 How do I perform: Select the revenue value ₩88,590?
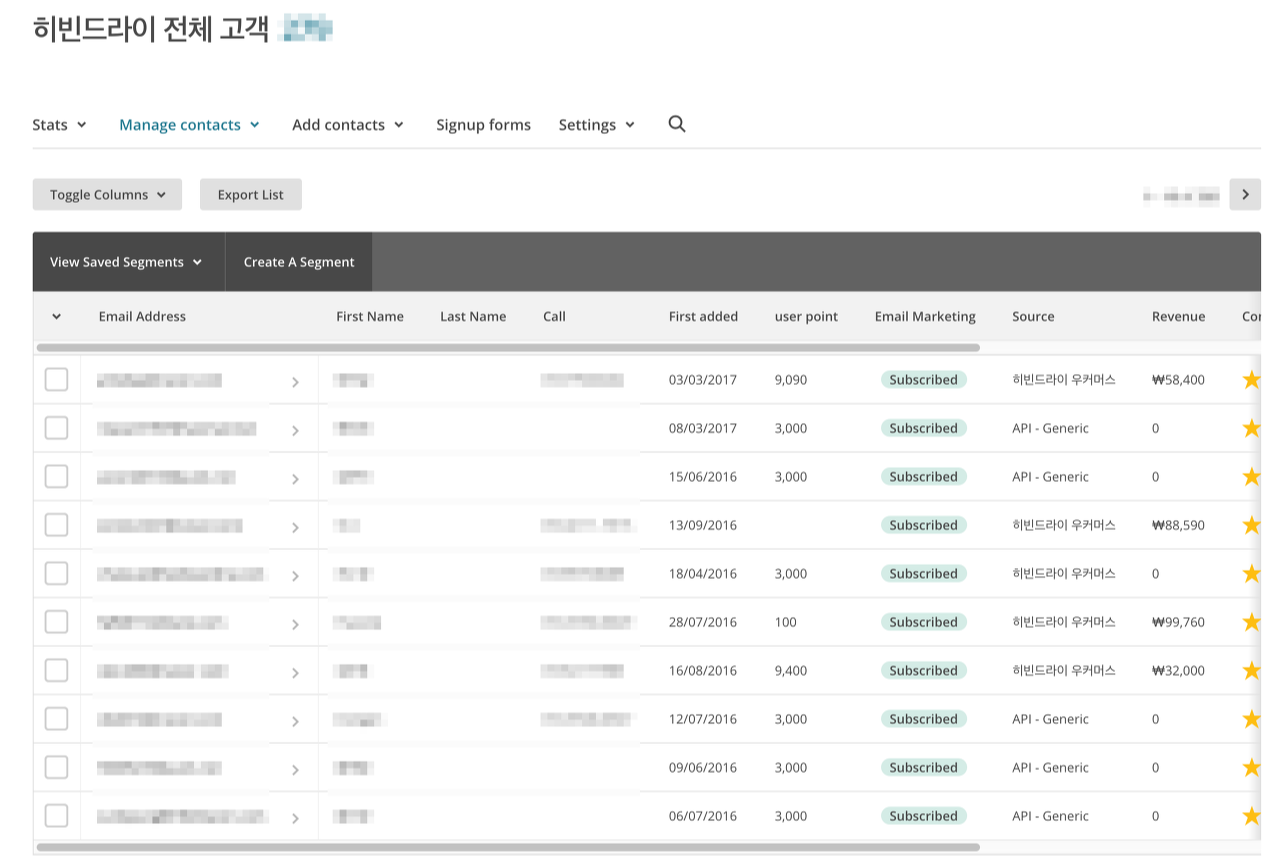1178,525
